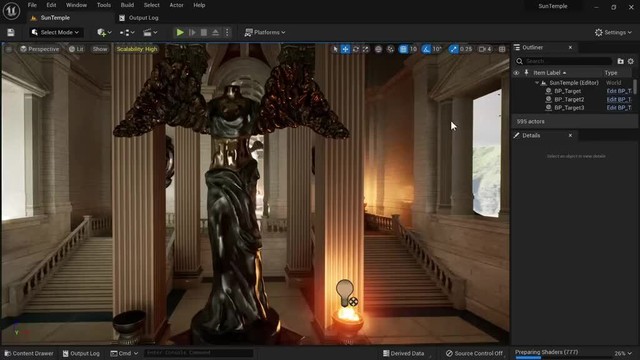The height and width of the screenshot is (360, 640).
Task: Click the console command input field
Action: (x=198, y=353)
